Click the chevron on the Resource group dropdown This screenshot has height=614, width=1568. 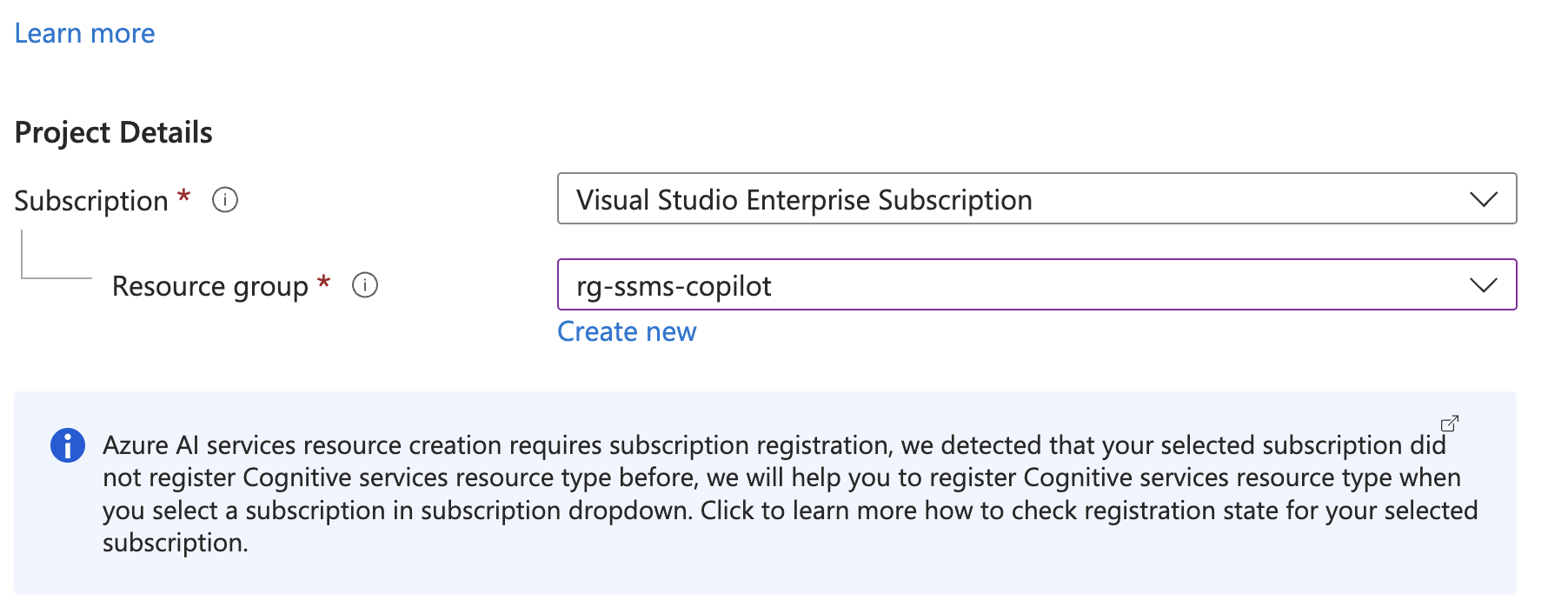[1484, 284]
